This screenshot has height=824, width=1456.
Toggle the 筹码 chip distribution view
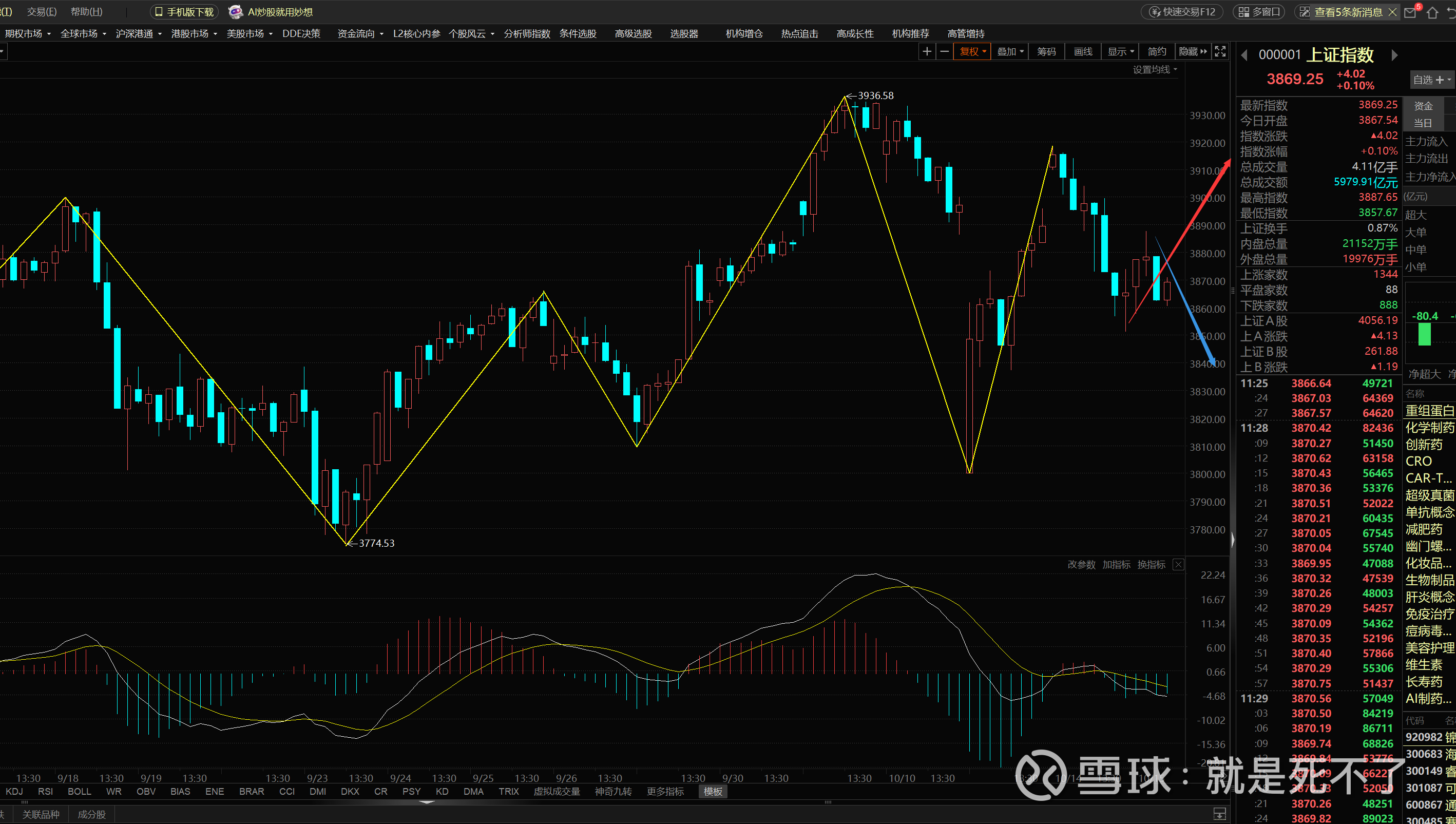1046,51
